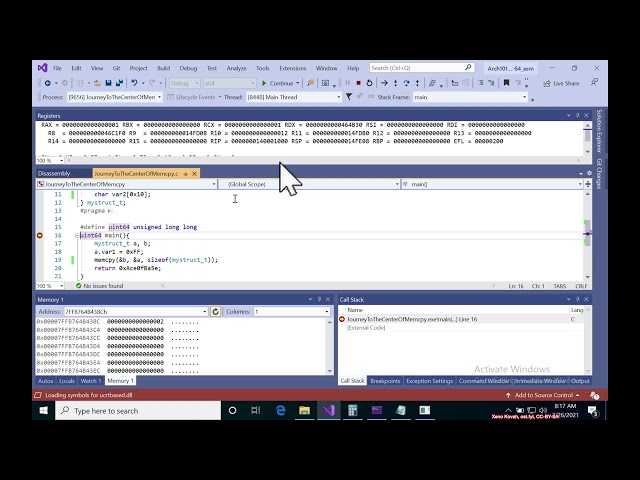The width and height of the screenshot is (640, 480).
Task: Click the Stop Debugging red square
Action: point(358,83)
